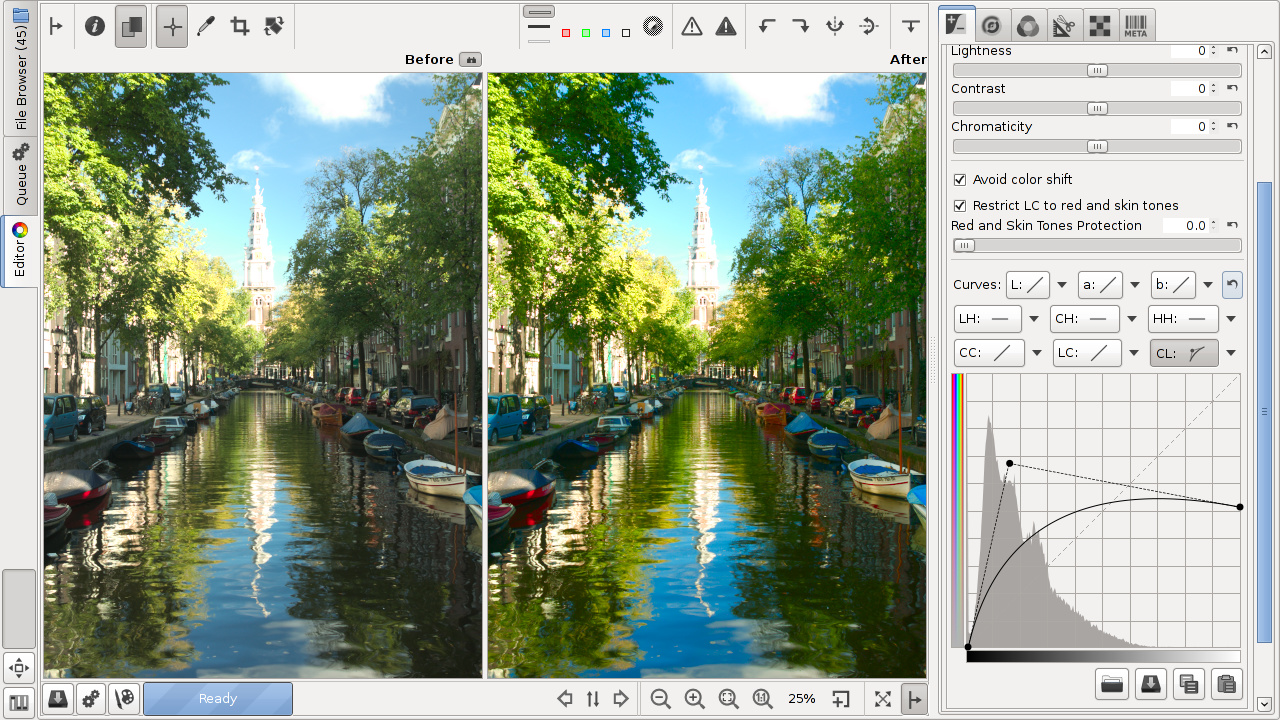The image size is (1280, 720).
Task: Click the zoom in magnifier
Action: 694,699
